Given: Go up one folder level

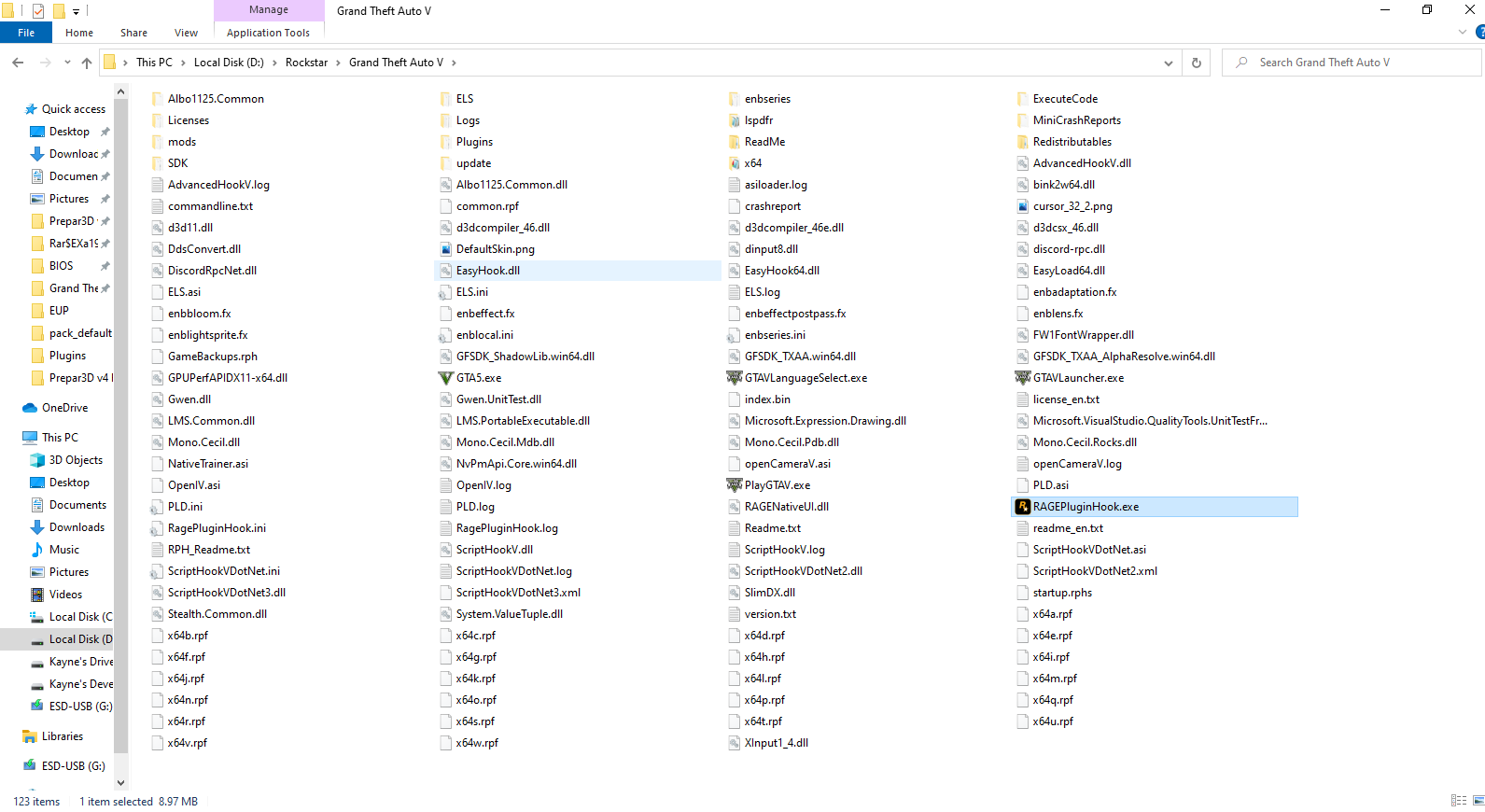Looking at the screenshot, I should click(87, 63).
